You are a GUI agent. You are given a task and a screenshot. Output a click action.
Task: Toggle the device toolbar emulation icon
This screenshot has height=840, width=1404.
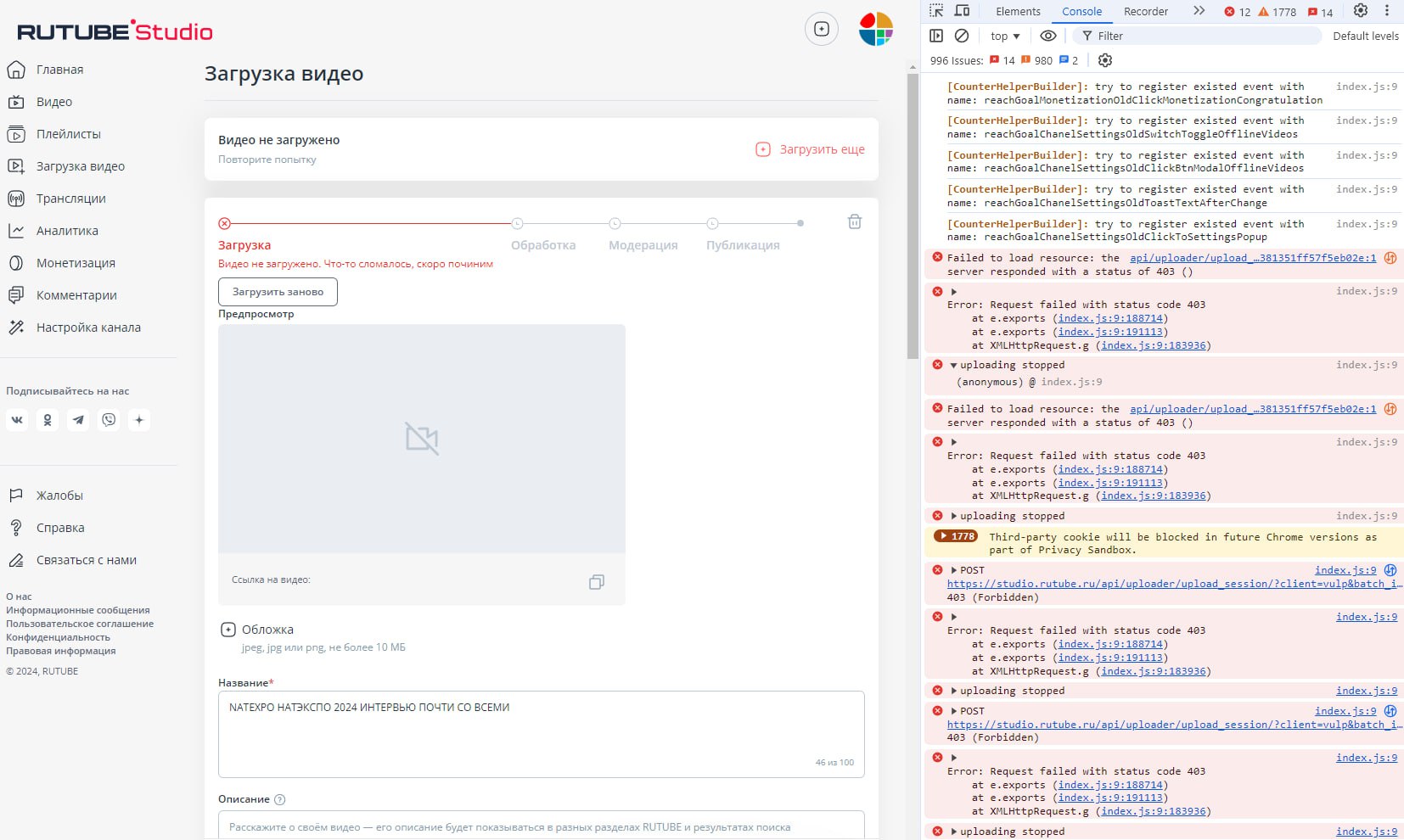click(962, 11)
